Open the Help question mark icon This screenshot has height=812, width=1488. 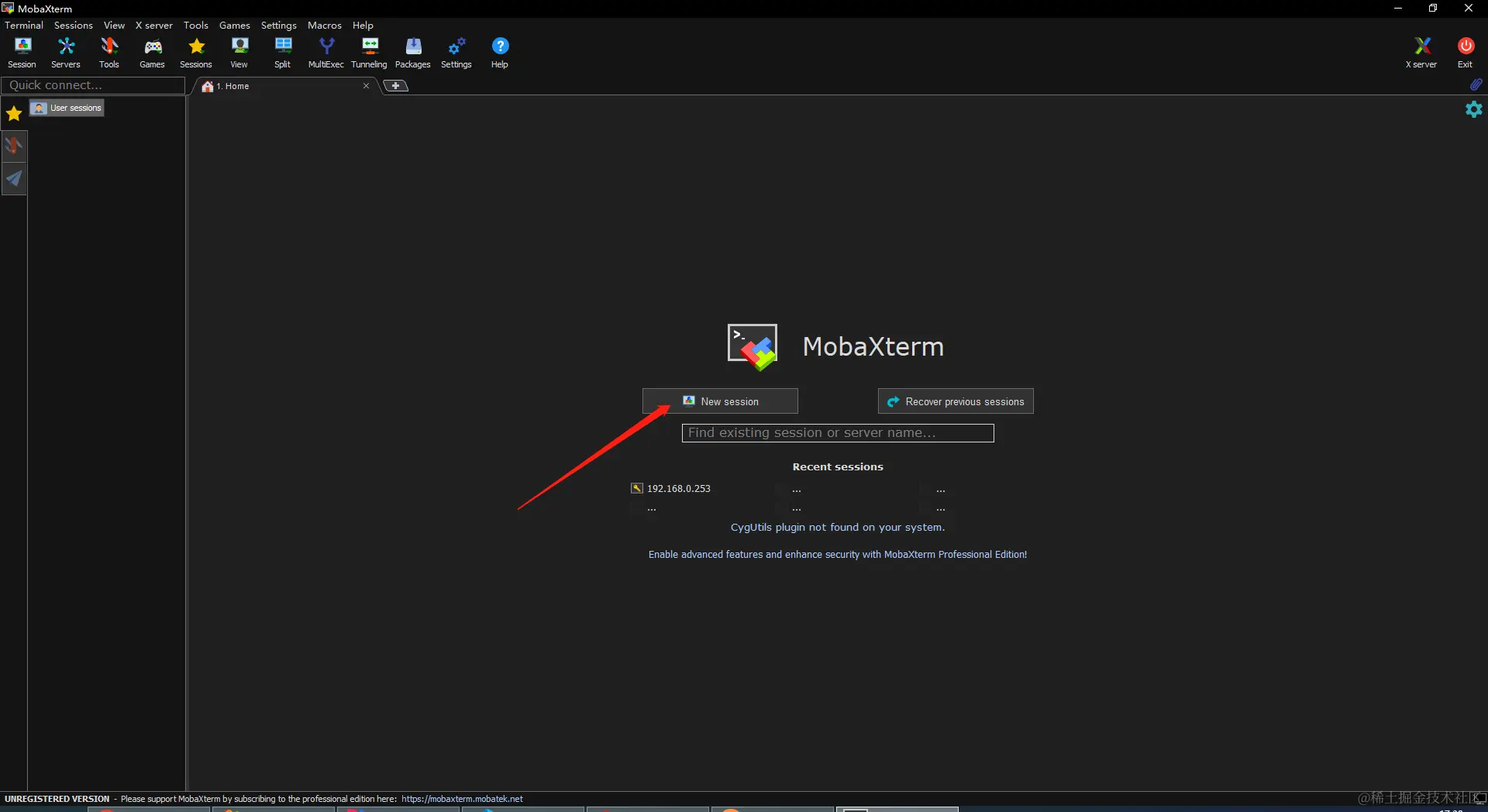500,53
